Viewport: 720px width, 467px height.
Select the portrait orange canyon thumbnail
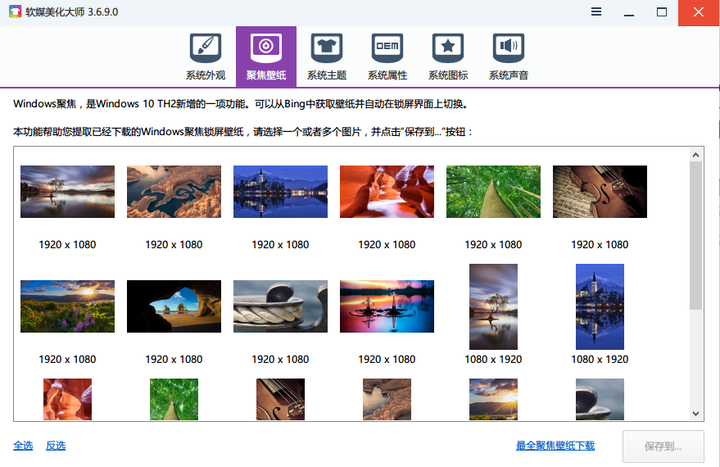(x=68, y=399)
